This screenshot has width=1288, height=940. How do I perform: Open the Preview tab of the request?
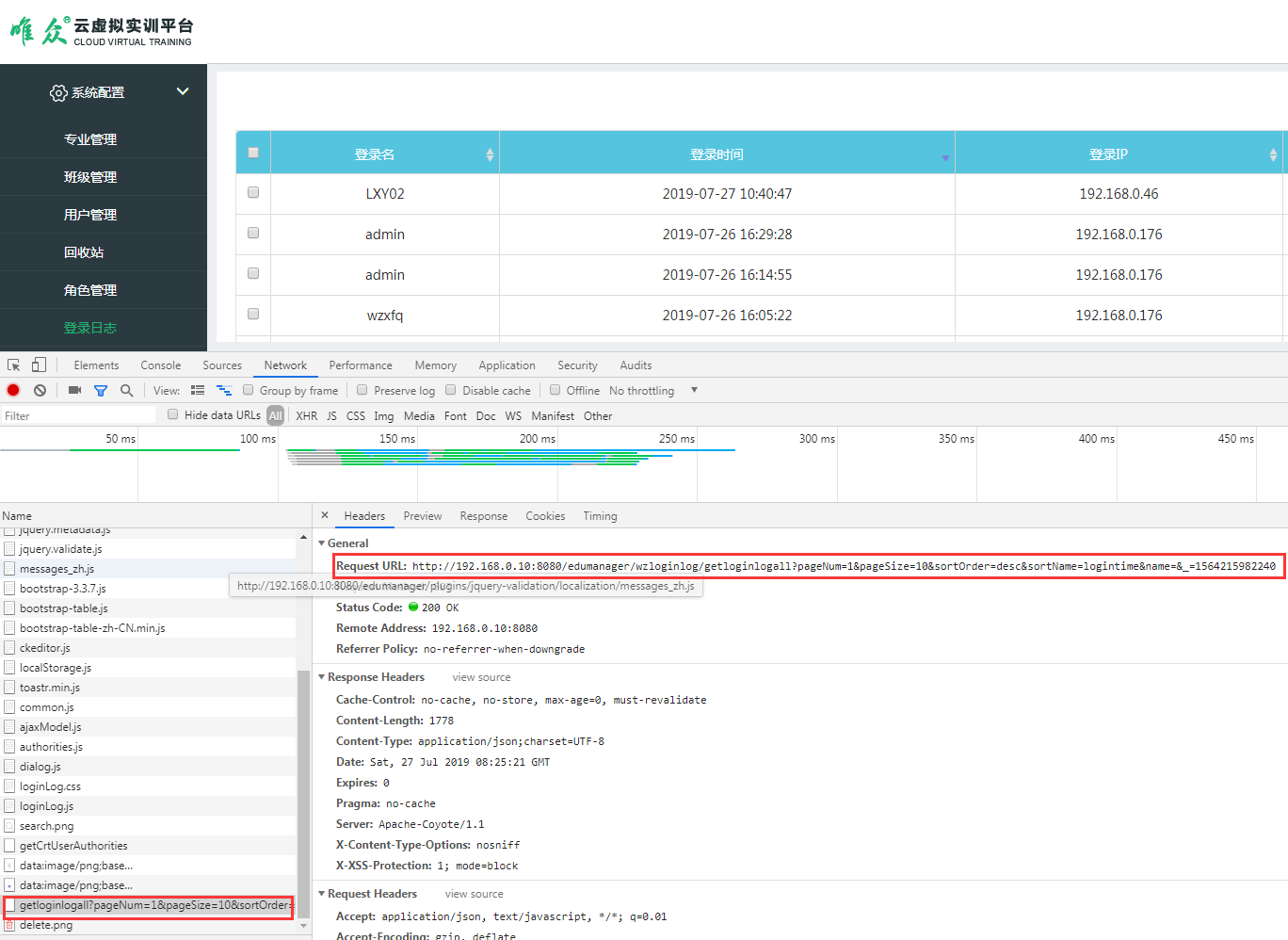point(422,516)
